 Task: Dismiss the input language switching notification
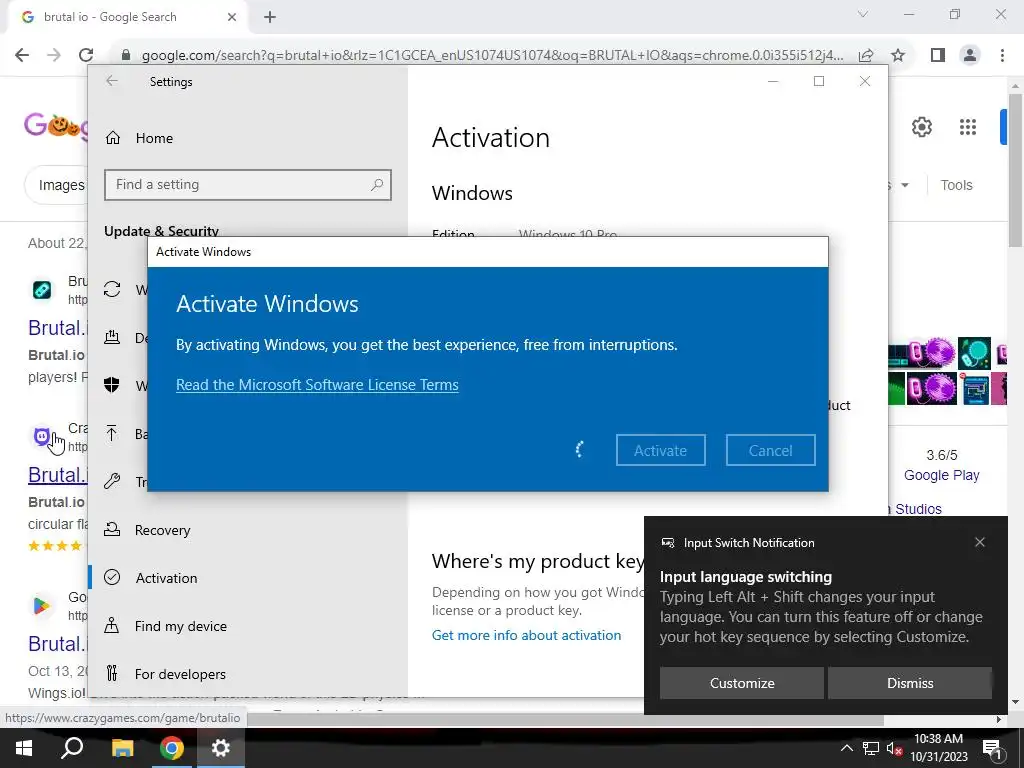pyautogui.click(x=910, y=682)
